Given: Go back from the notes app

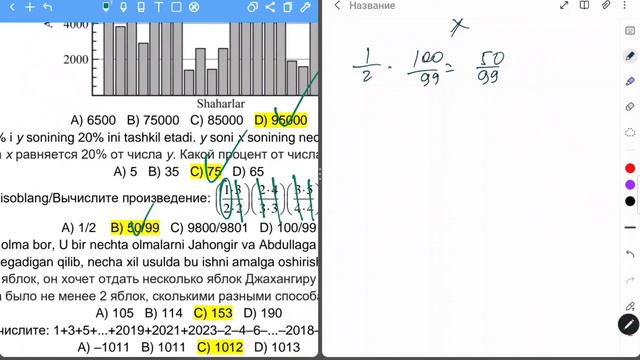Looking at the screenshot, I should (337, 5).
